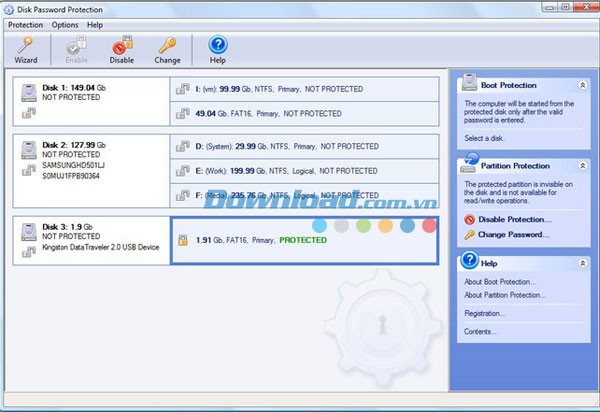Click the red icon beside Disable Protection
600x412 pixels.
point(470,220)
